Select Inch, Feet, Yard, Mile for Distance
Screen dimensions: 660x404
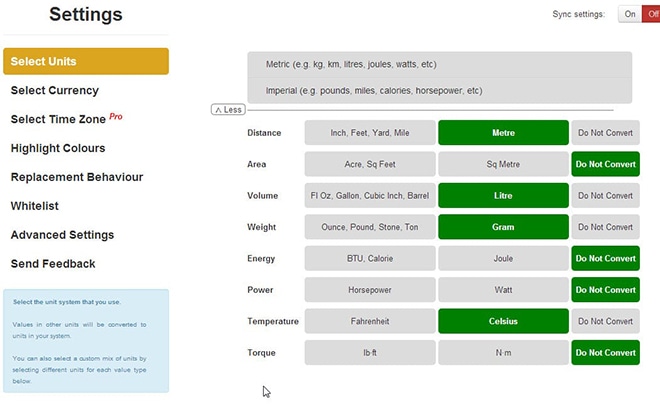coord(370,133)
